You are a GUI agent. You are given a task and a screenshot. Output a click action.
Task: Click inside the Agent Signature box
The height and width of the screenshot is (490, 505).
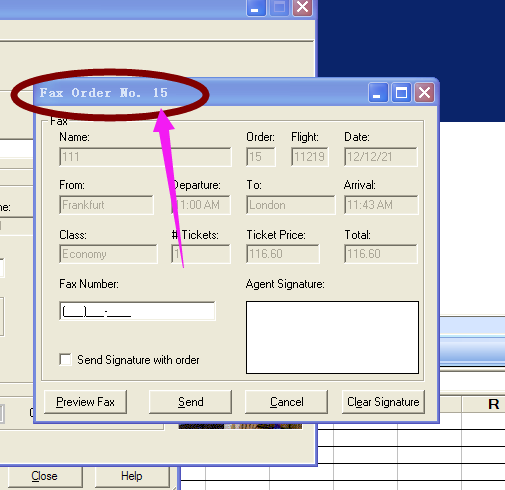click(x=332, y=337)
